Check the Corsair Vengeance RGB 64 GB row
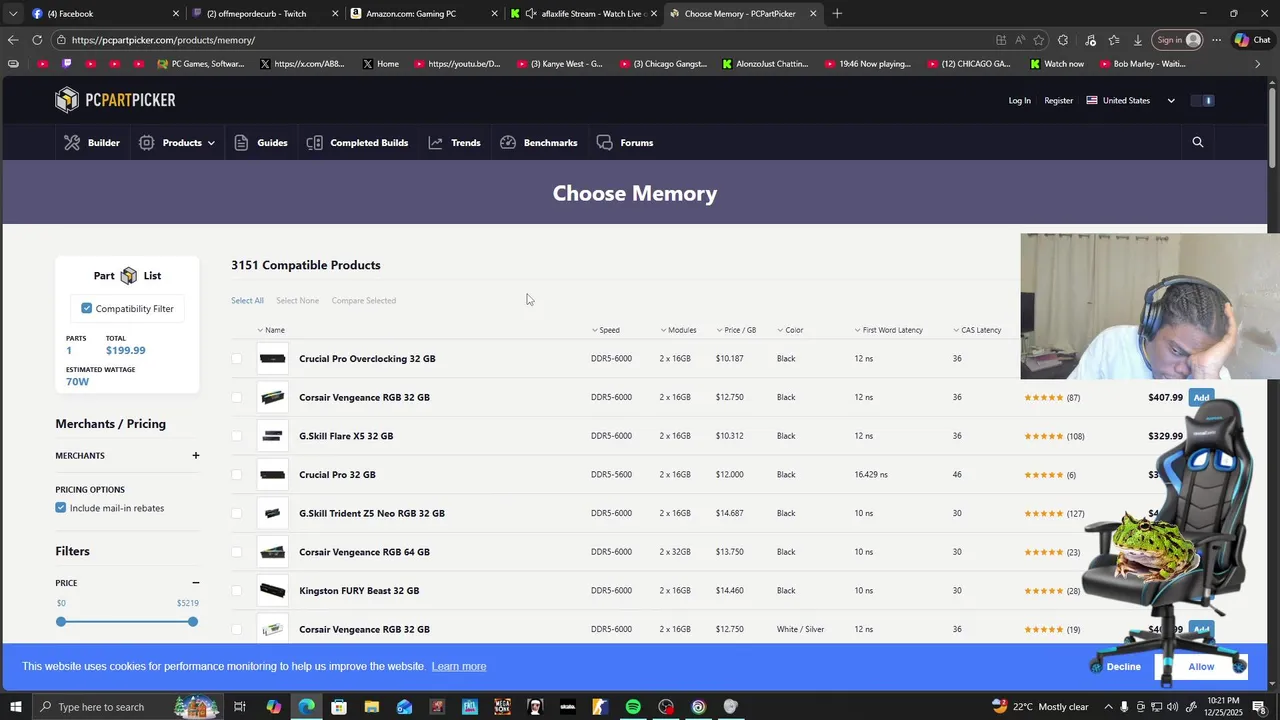This screenshot has height=720, width=1280. point(236,552)
